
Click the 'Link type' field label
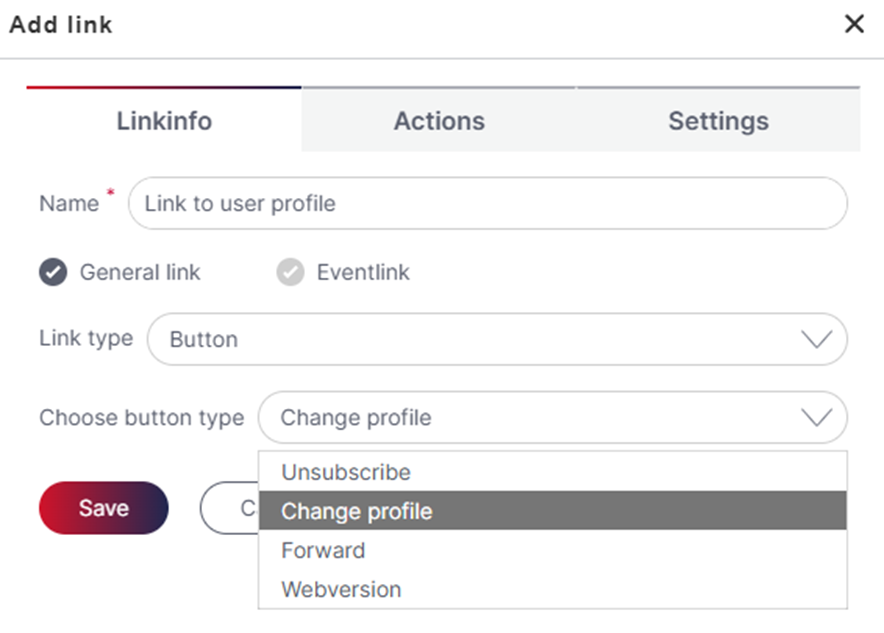tap(86, 338)
